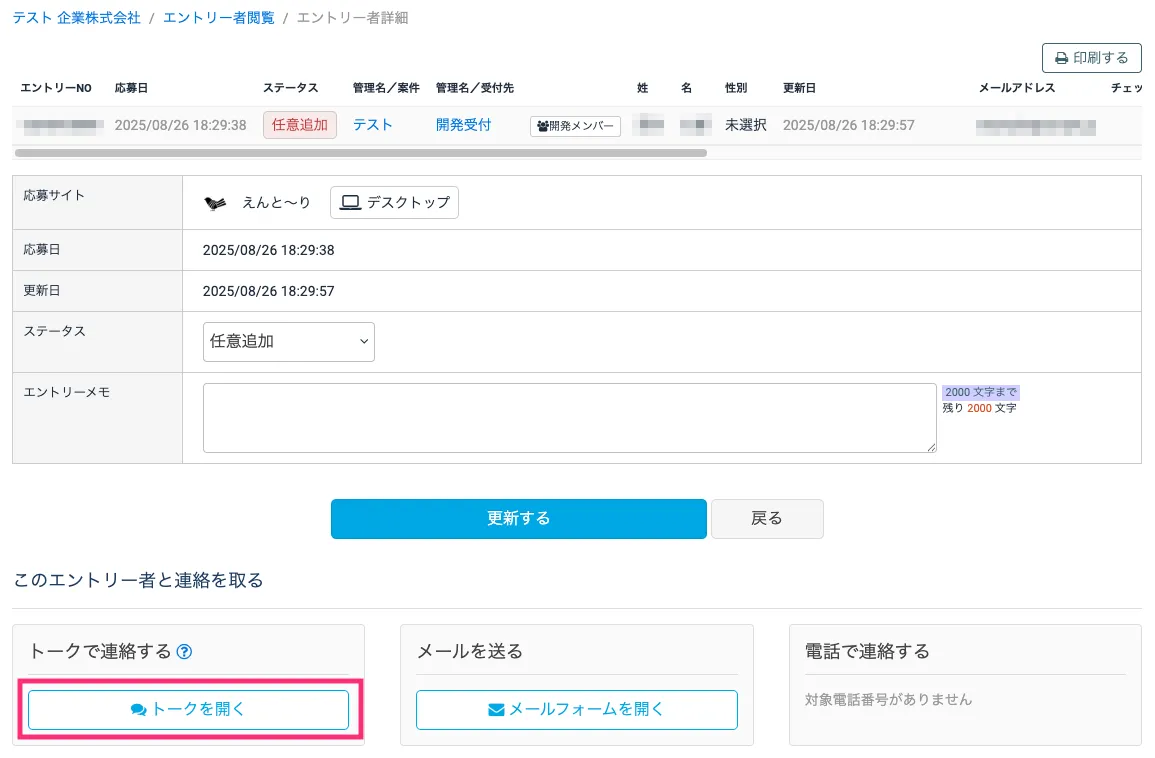Open talk with the トークを開く button

pos(188,709)
